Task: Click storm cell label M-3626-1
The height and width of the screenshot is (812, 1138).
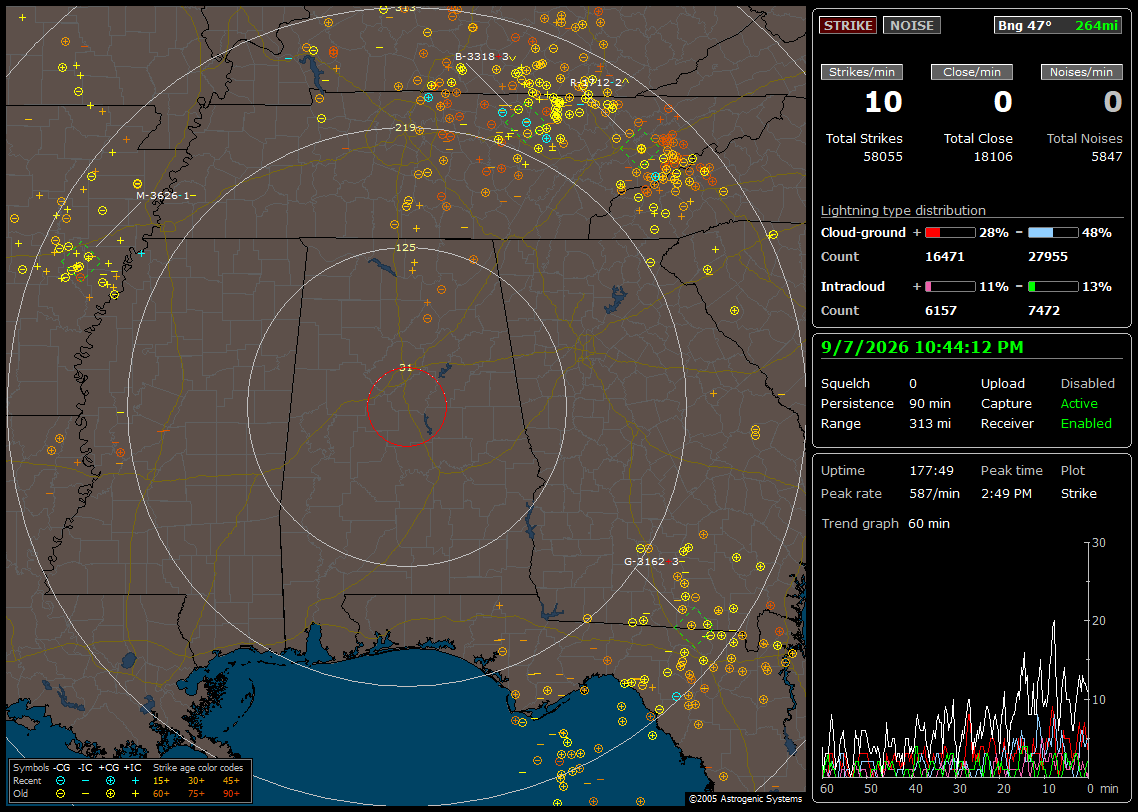Action: tap(163, 195)
